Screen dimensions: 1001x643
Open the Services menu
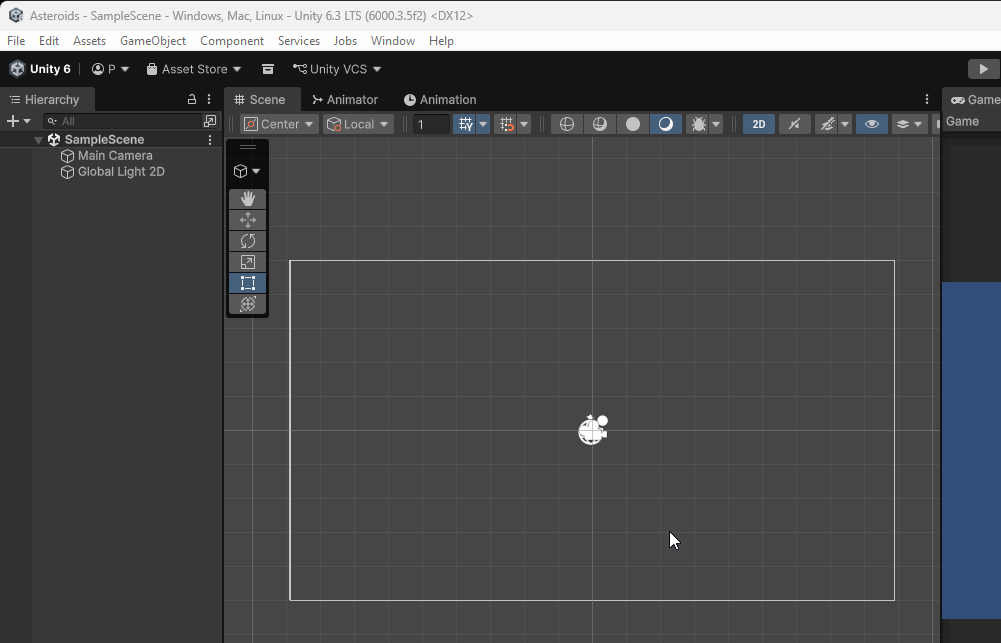[299, 41]
